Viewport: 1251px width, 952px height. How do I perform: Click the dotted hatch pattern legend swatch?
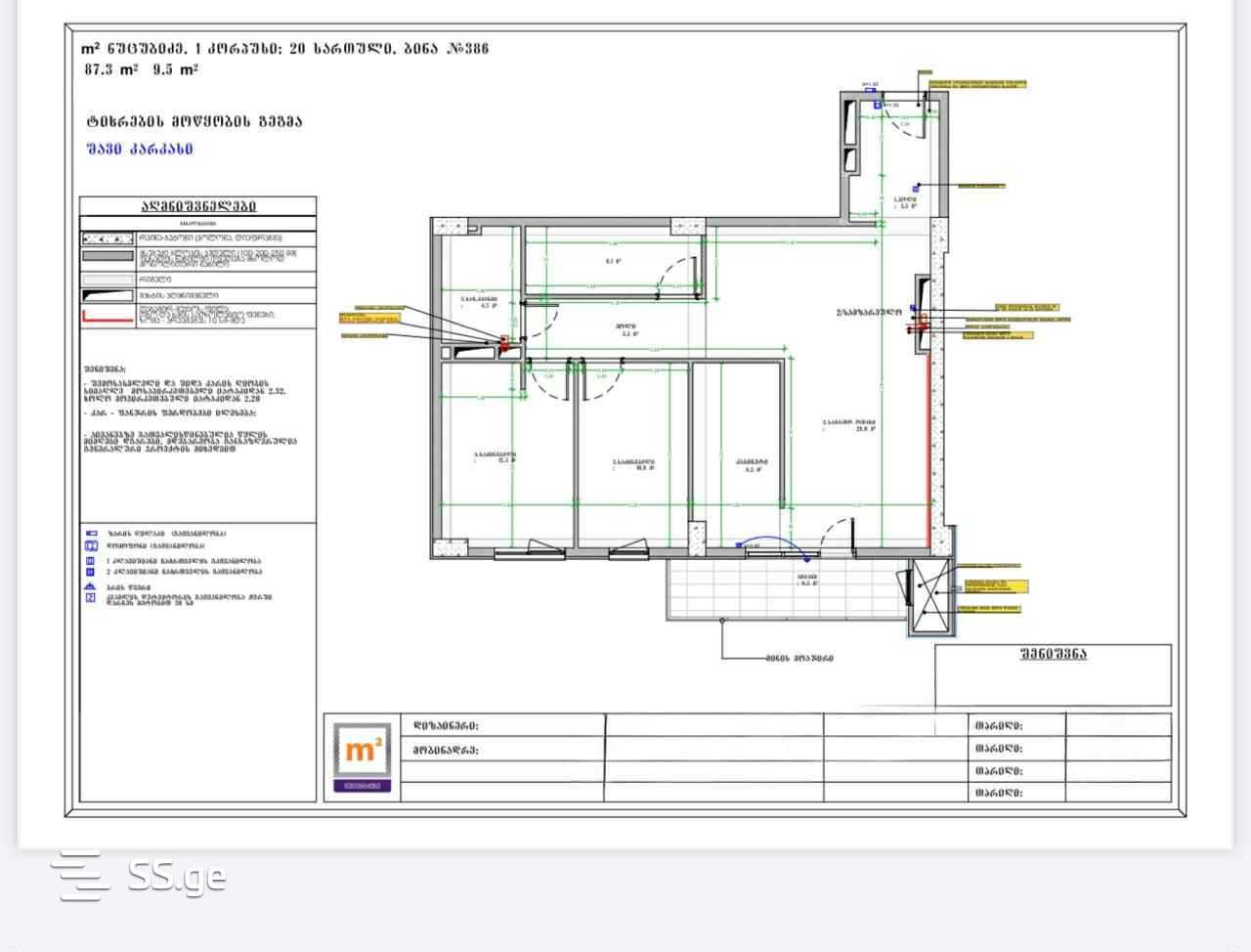pyautogui.click(x=108, y=238)
